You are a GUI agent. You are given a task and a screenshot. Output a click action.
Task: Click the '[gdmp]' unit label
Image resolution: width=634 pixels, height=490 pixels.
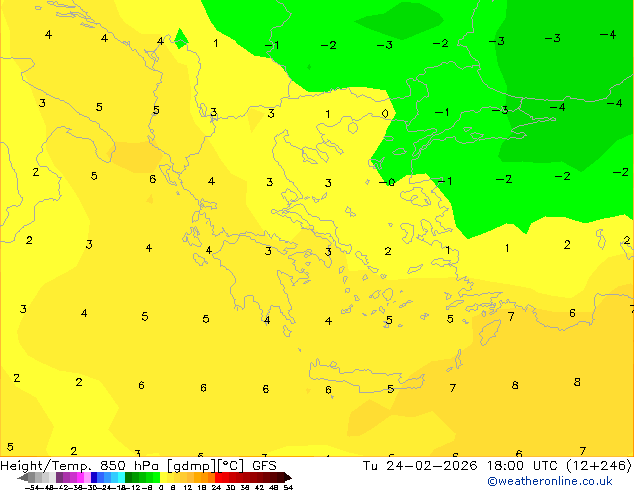(x=192, y=466)
